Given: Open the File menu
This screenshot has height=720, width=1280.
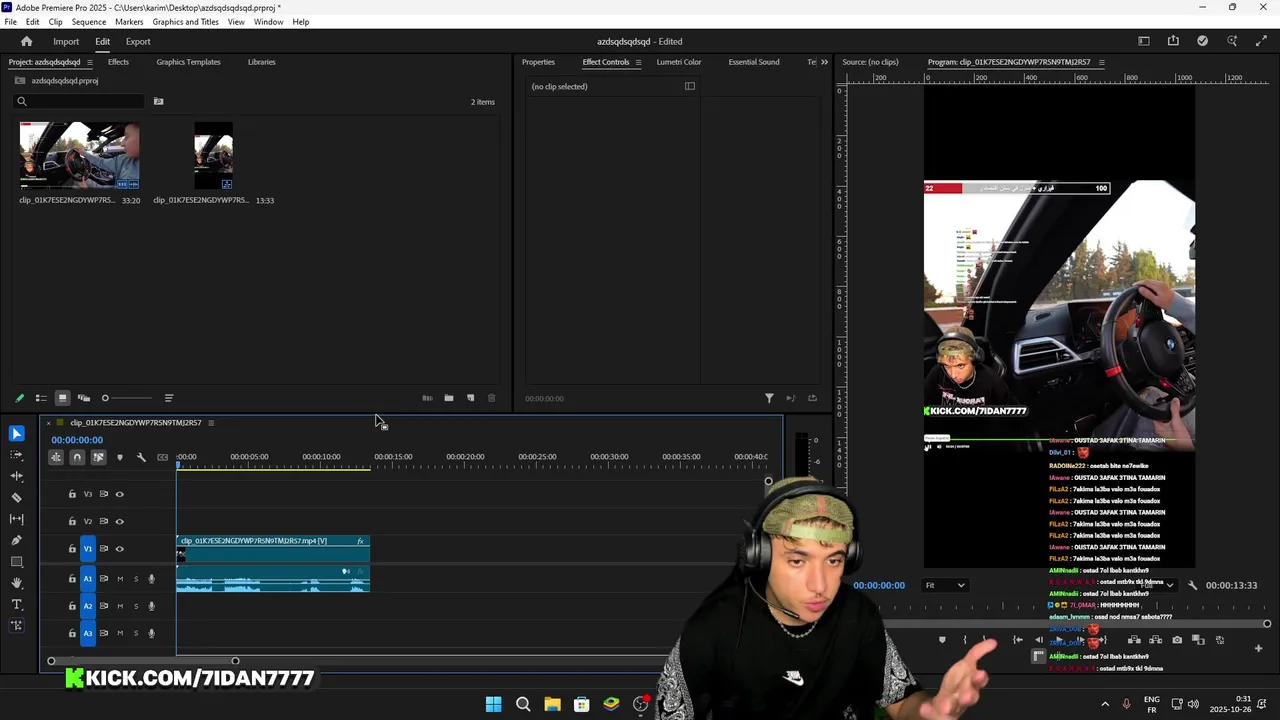Looking at the screenshot, I should click(x=10, y=21).
